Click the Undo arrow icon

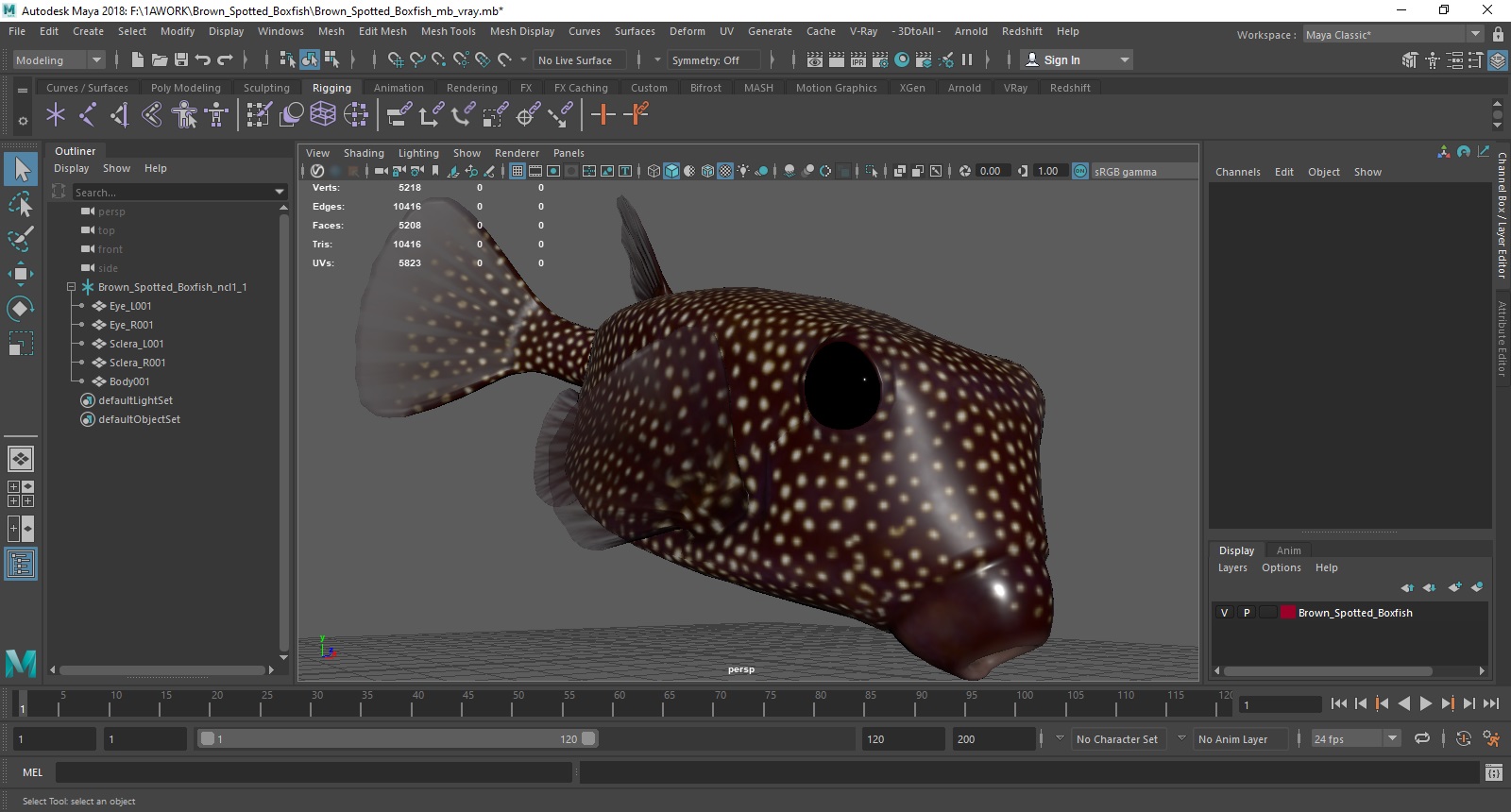(x=202, y=59)
